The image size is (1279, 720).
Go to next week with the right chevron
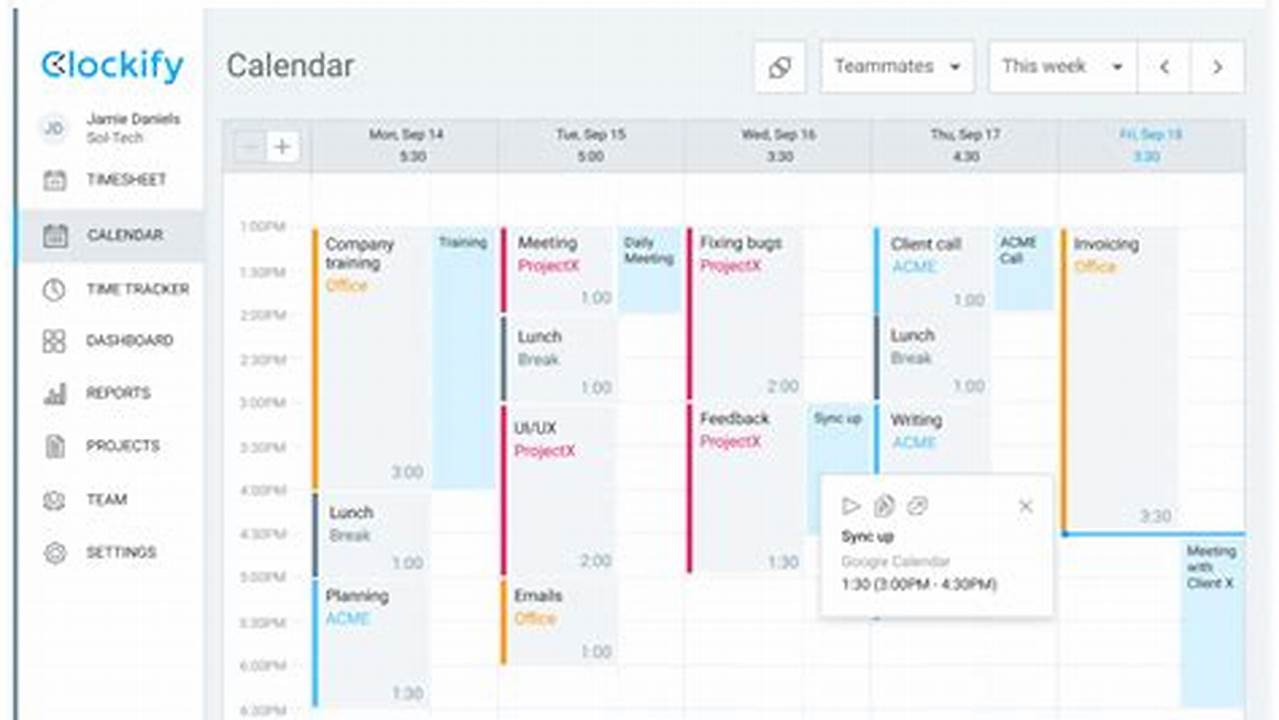[x=1216, y=67]
